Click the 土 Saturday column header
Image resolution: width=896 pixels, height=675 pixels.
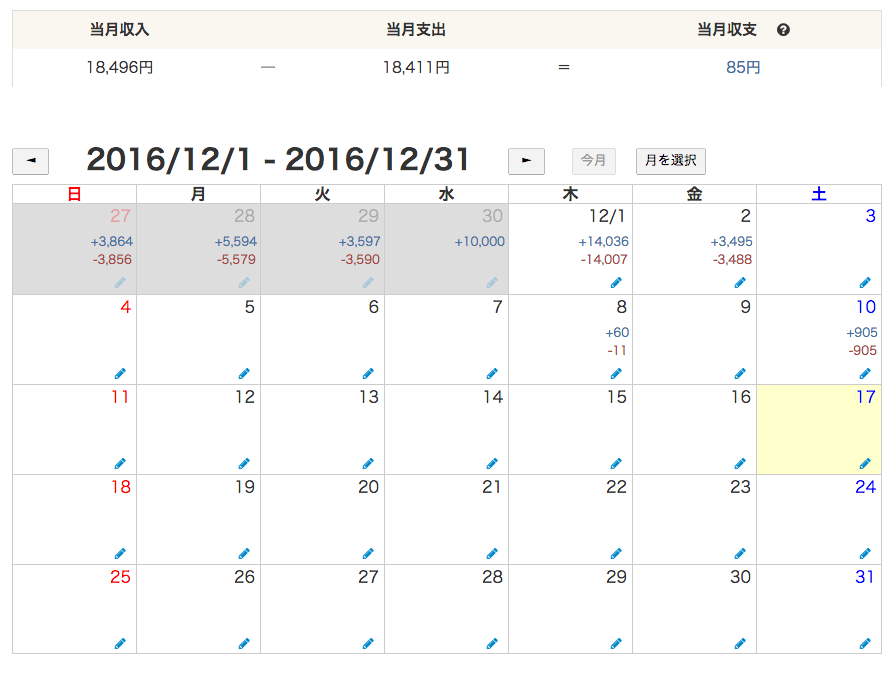tap(819, 194)
